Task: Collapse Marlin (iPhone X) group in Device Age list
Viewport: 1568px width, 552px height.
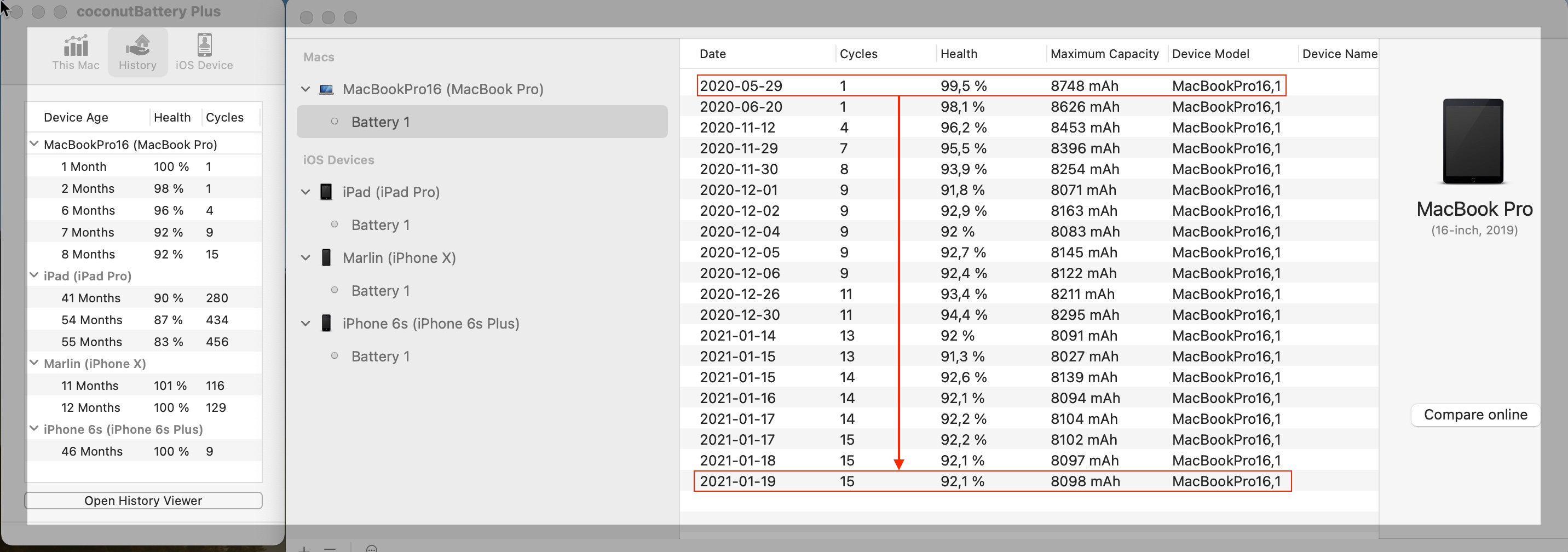Action: pos(34,363)
